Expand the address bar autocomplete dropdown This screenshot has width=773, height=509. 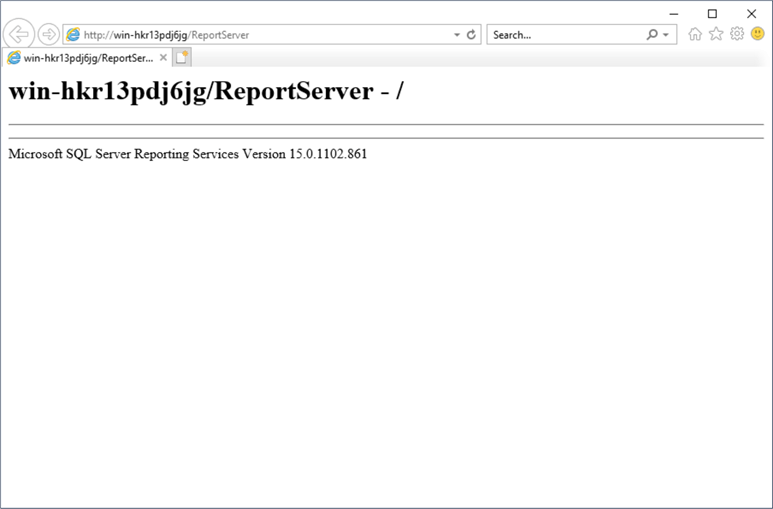tap(457, 35)
